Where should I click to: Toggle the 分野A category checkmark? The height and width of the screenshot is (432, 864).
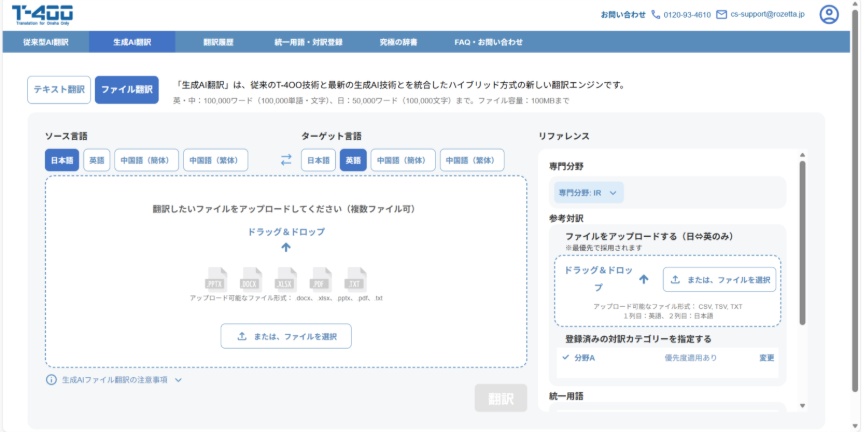pyautogui.click(x=565, y=357)
